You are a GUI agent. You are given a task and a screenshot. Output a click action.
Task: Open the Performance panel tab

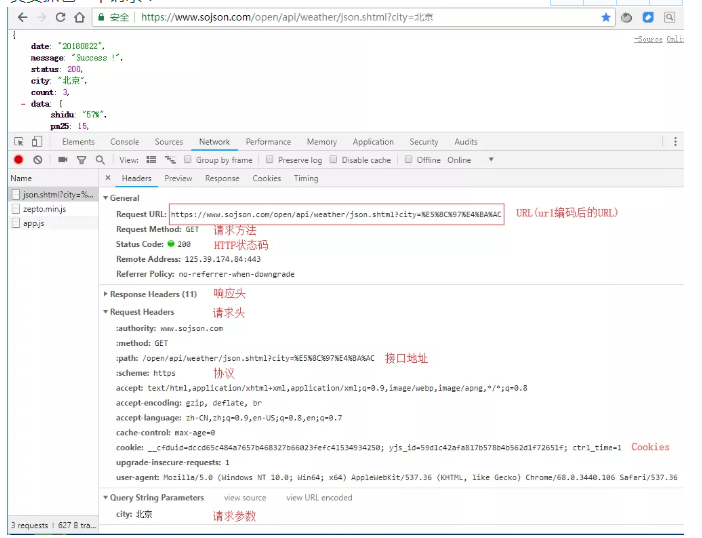(x=268, y=142)
